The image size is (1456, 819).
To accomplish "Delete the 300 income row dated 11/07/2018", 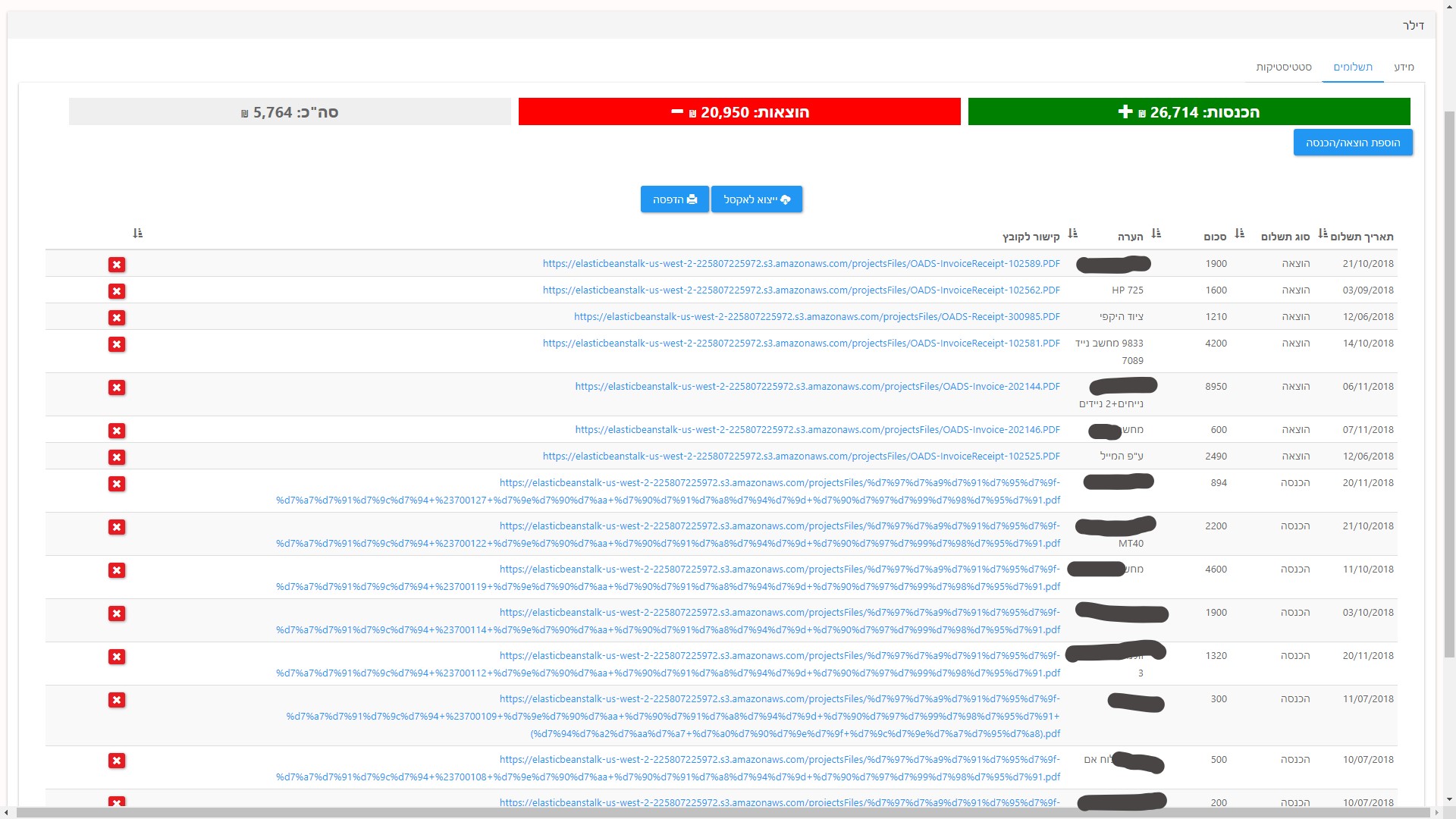I will pyautogui.click(x=116, y=700).
